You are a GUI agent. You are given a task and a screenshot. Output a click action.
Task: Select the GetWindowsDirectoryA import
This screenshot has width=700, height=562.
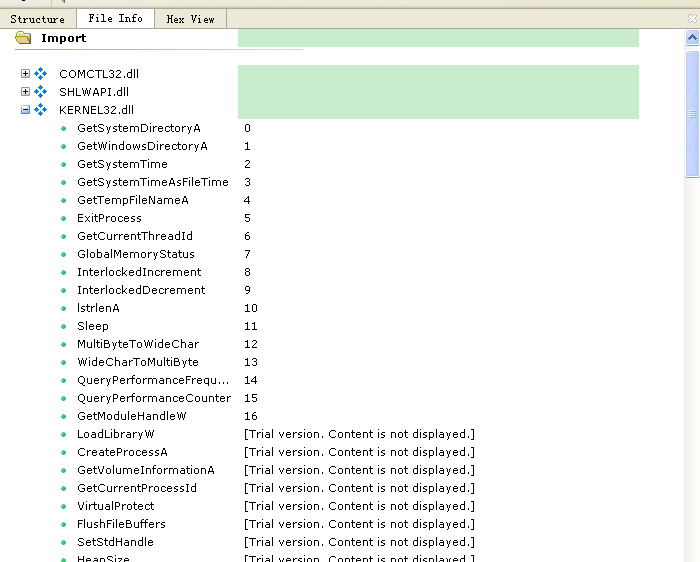pyautogui.click(x=142, y=146)
